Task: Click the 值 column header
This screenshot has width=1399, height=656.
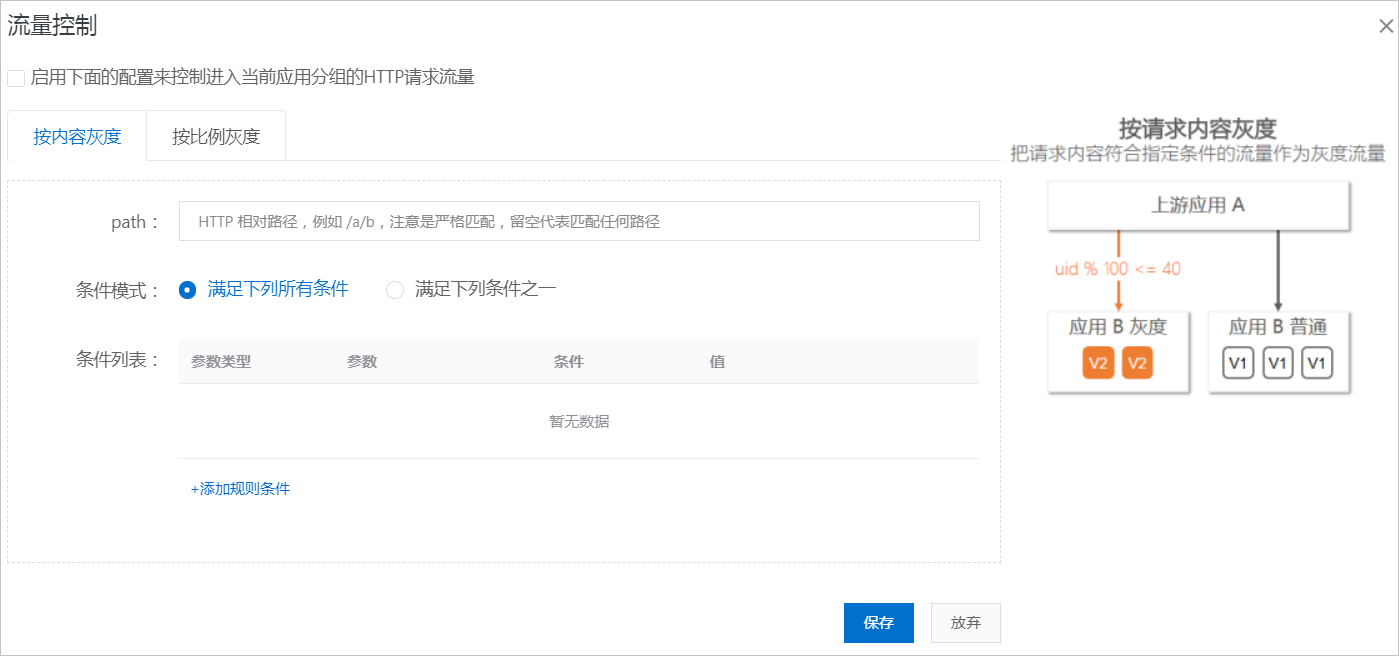Action: [717, 362]
